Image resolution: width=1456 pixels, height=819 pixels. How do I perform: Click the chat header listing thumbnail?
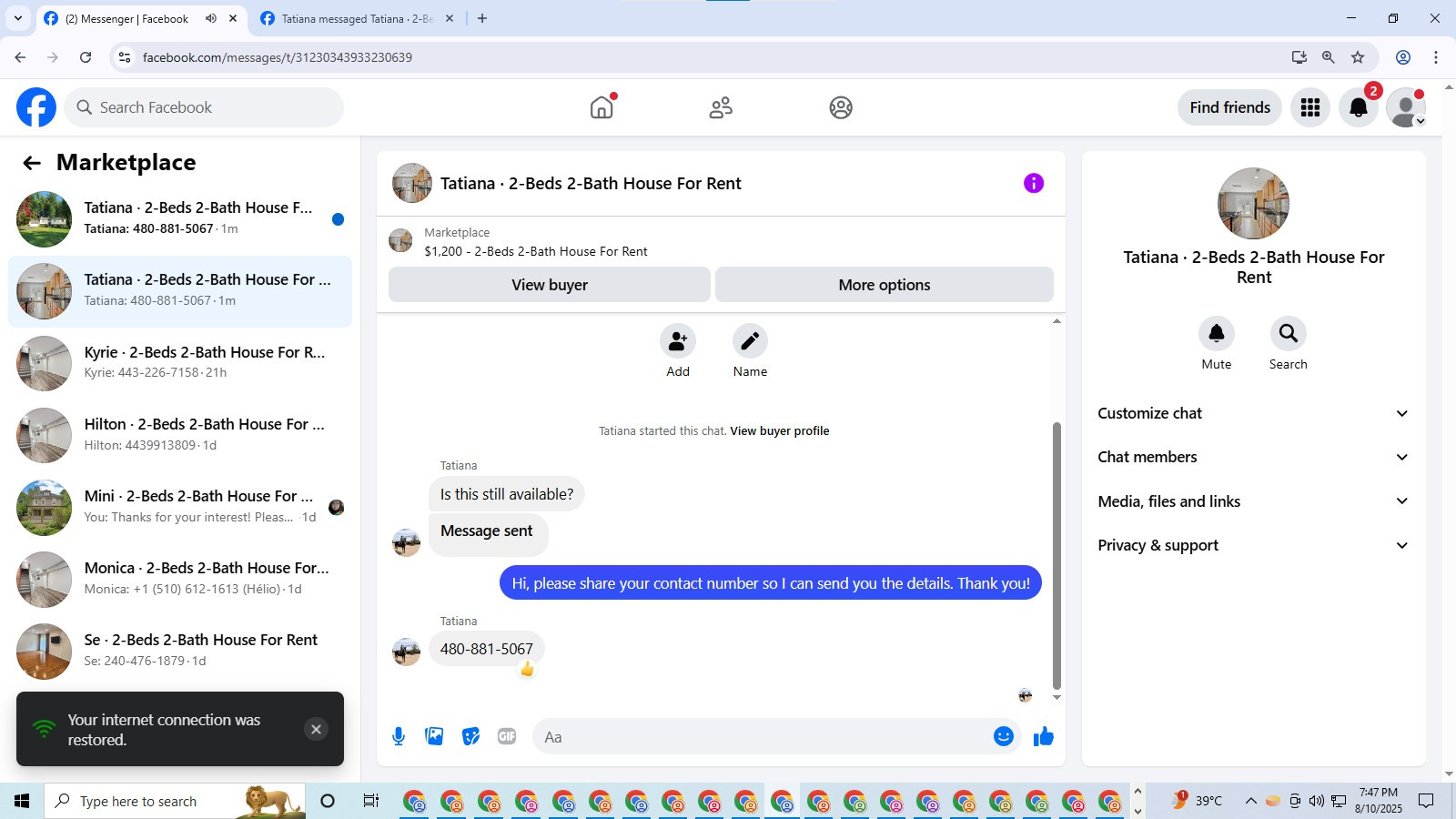tap(412, 183)
